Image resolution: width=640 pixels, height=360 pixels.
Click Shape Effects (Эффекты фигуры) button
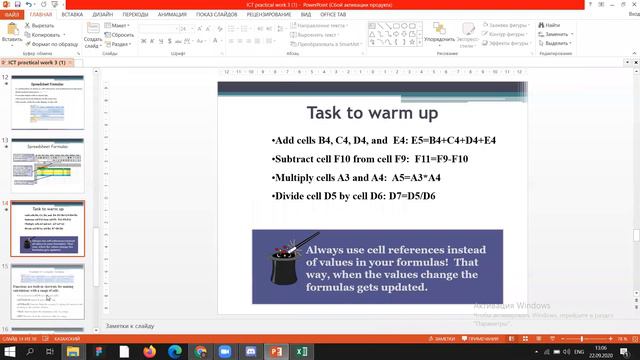[506, 43]
